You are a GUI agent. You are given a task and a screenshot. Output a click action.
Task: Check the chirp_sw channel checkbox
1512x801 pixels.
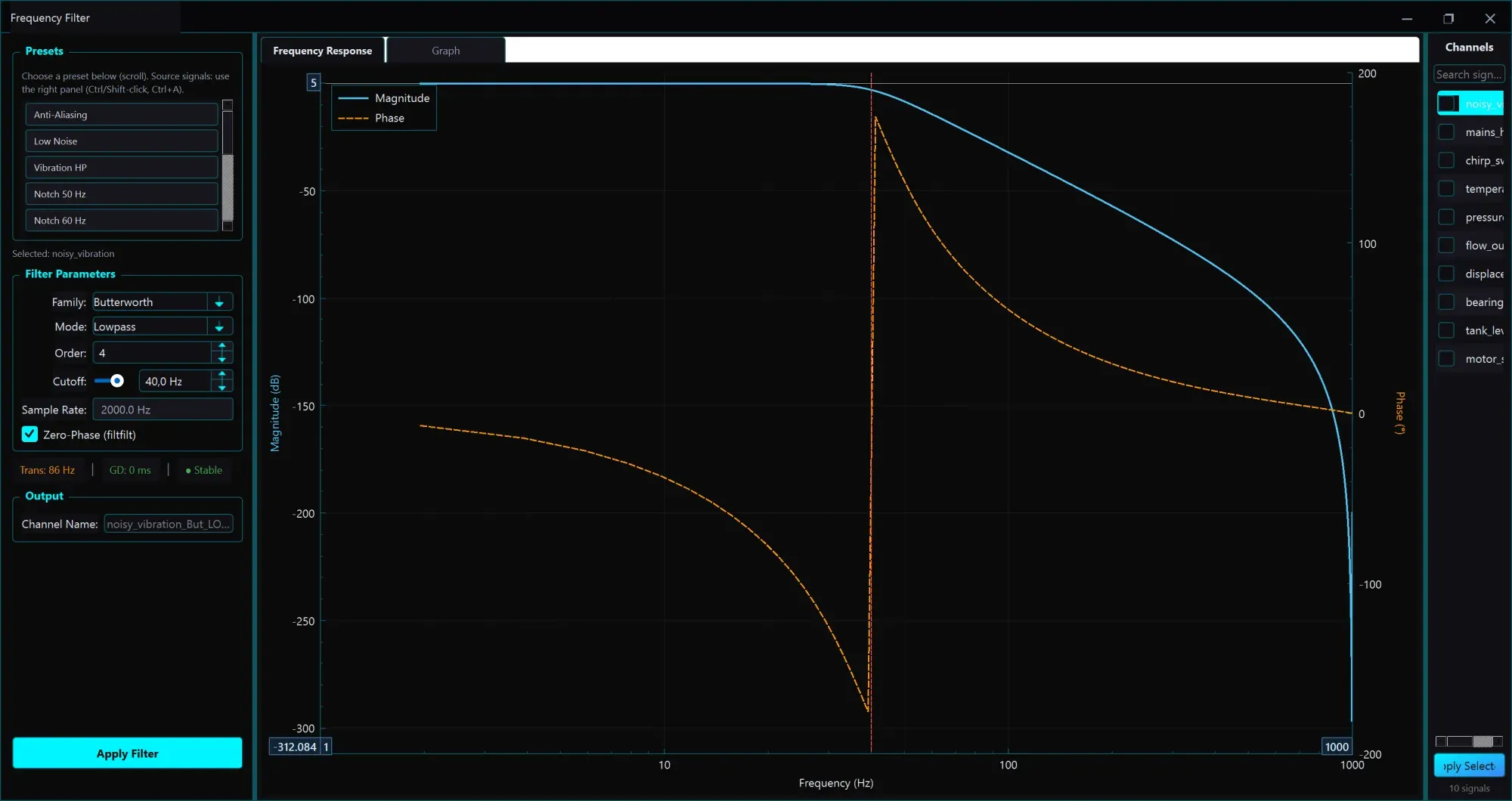pyautogui.click(x=1446, y=160)
